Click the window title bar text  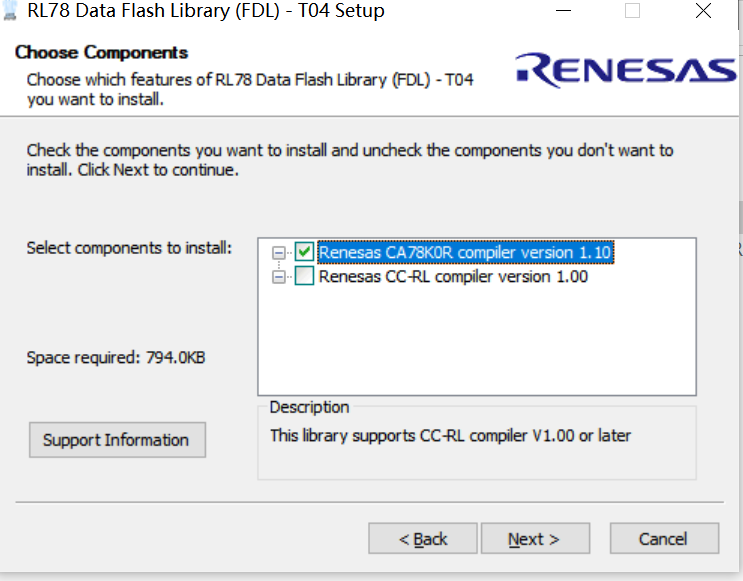(x=206, y=10)
